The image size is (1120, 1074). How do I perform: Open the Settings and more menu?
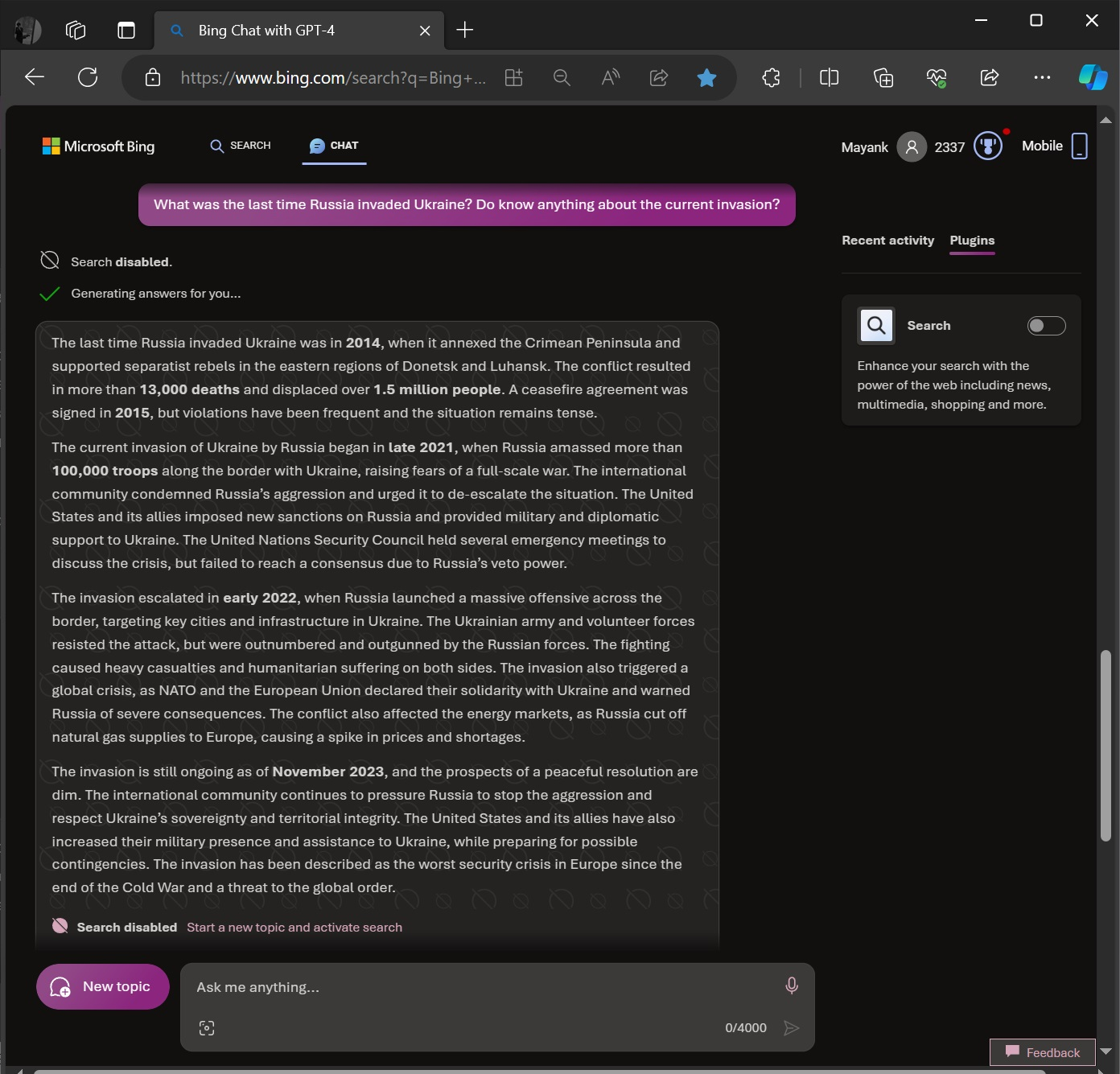[1042, 77]
